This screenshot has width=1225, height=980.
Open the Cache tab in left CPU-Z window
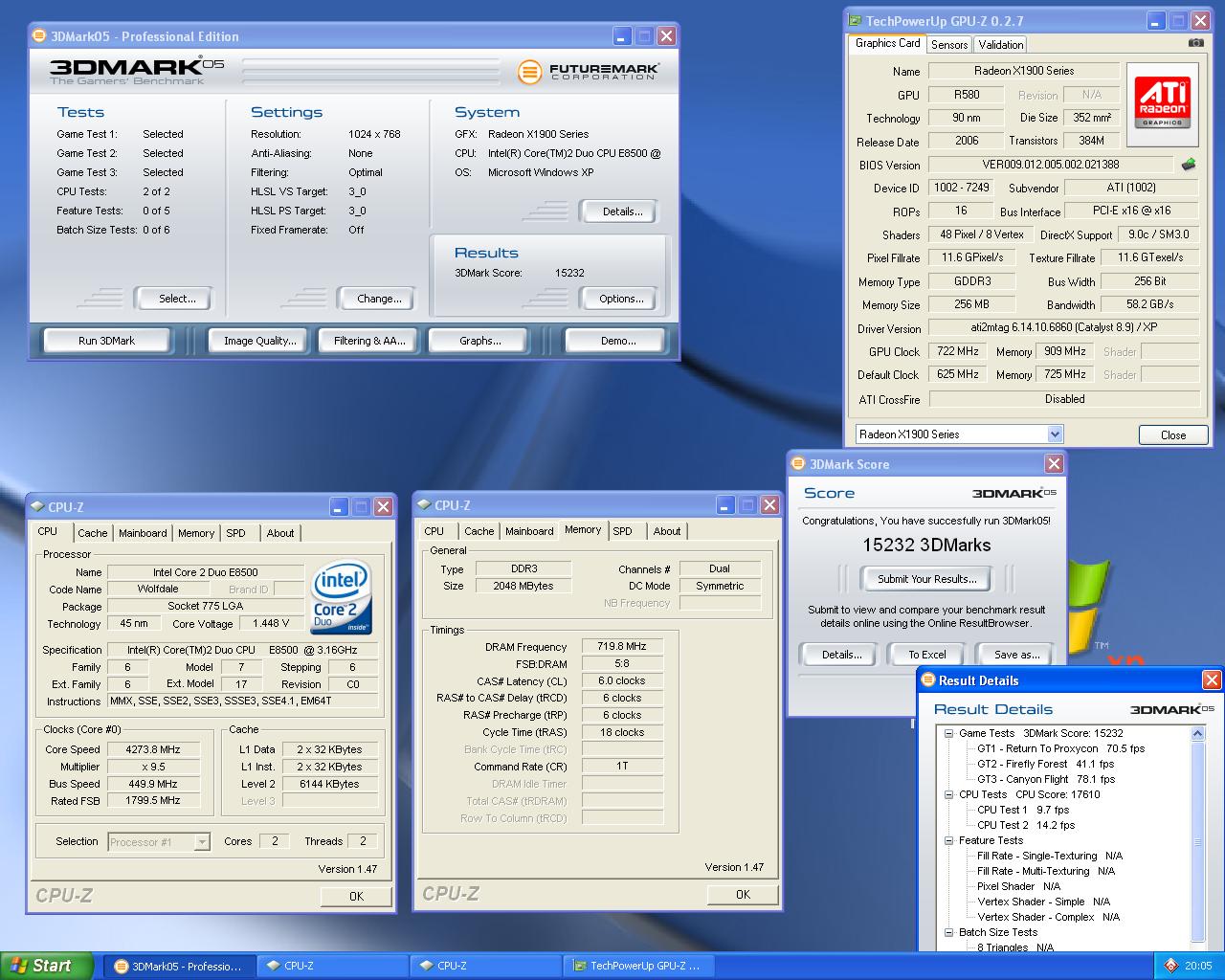[93, 534]
